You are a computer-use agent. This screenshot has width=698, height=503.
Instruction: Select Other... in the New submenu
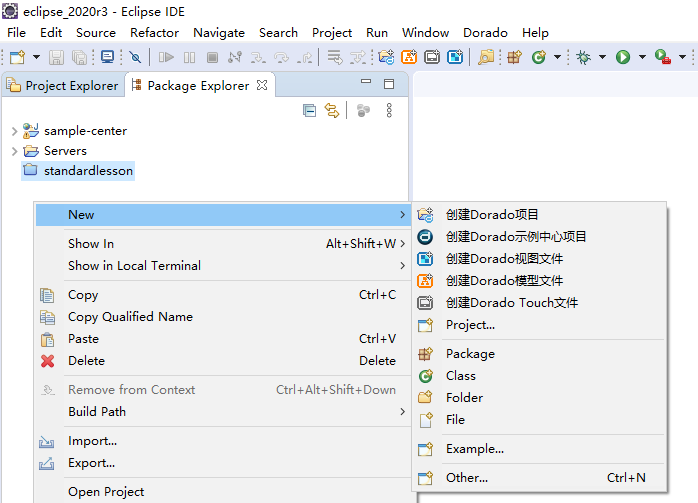tap(539, 478)
